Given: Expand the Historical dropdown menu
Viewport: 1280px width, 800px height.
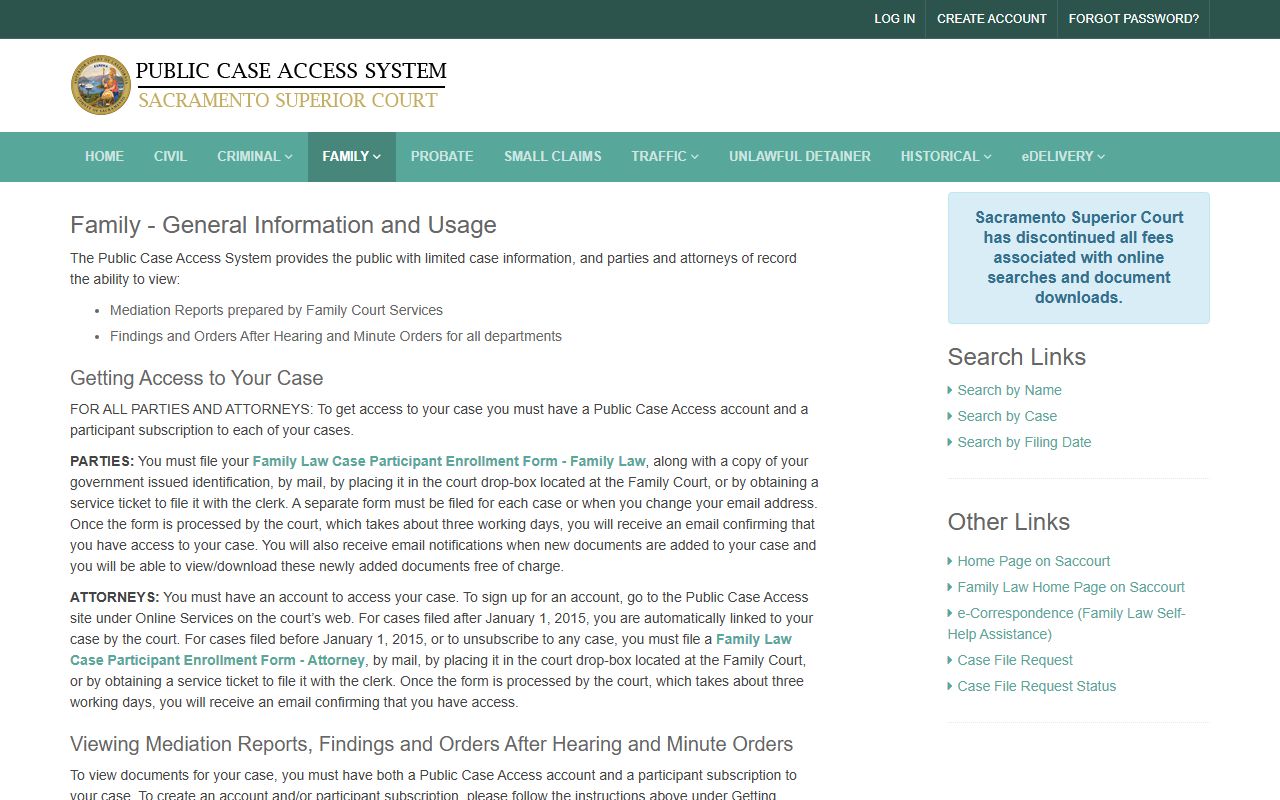Looking at the screenshot, I should tap(946, 156).
